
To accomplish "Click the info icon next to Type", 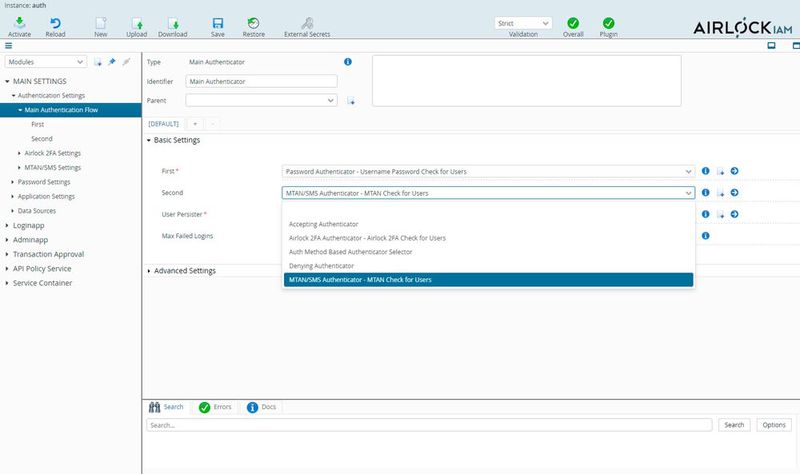I will pyautogui.click(x=348, y=62).
